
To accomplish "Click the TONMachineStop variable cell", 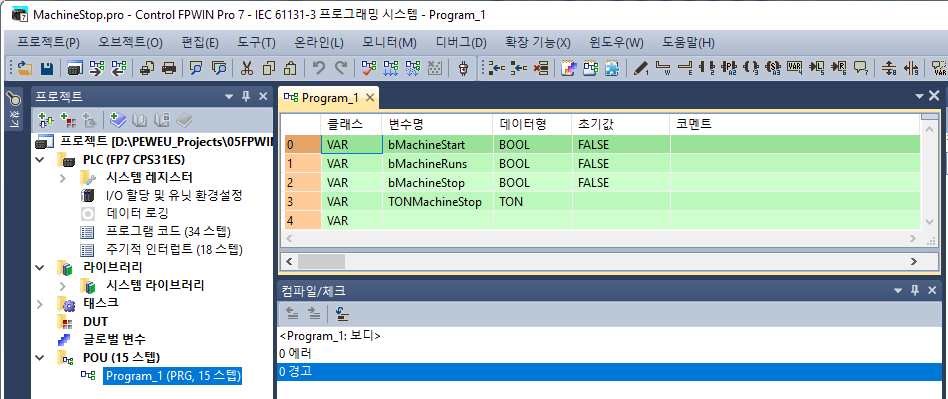I will coord(437,202).
